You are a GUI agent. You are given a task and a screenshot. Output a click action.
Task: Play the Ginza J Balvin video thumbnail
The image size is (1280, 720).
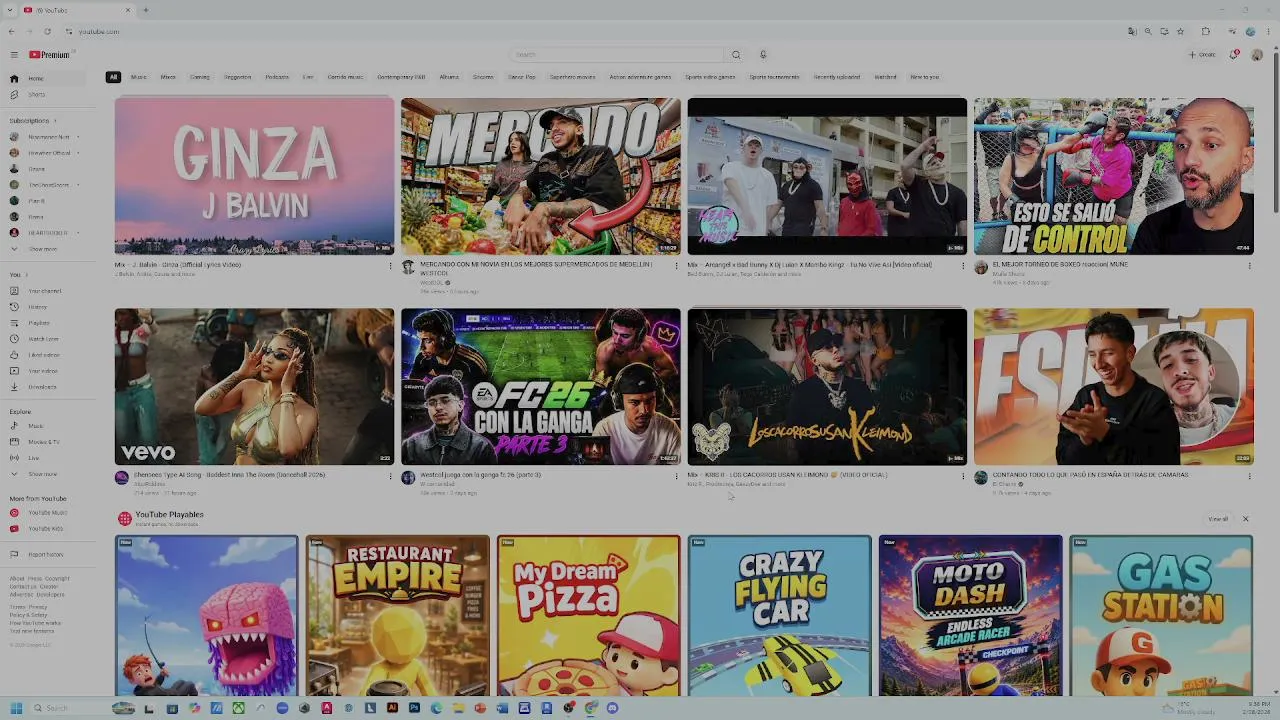click(x=254, y=176)
